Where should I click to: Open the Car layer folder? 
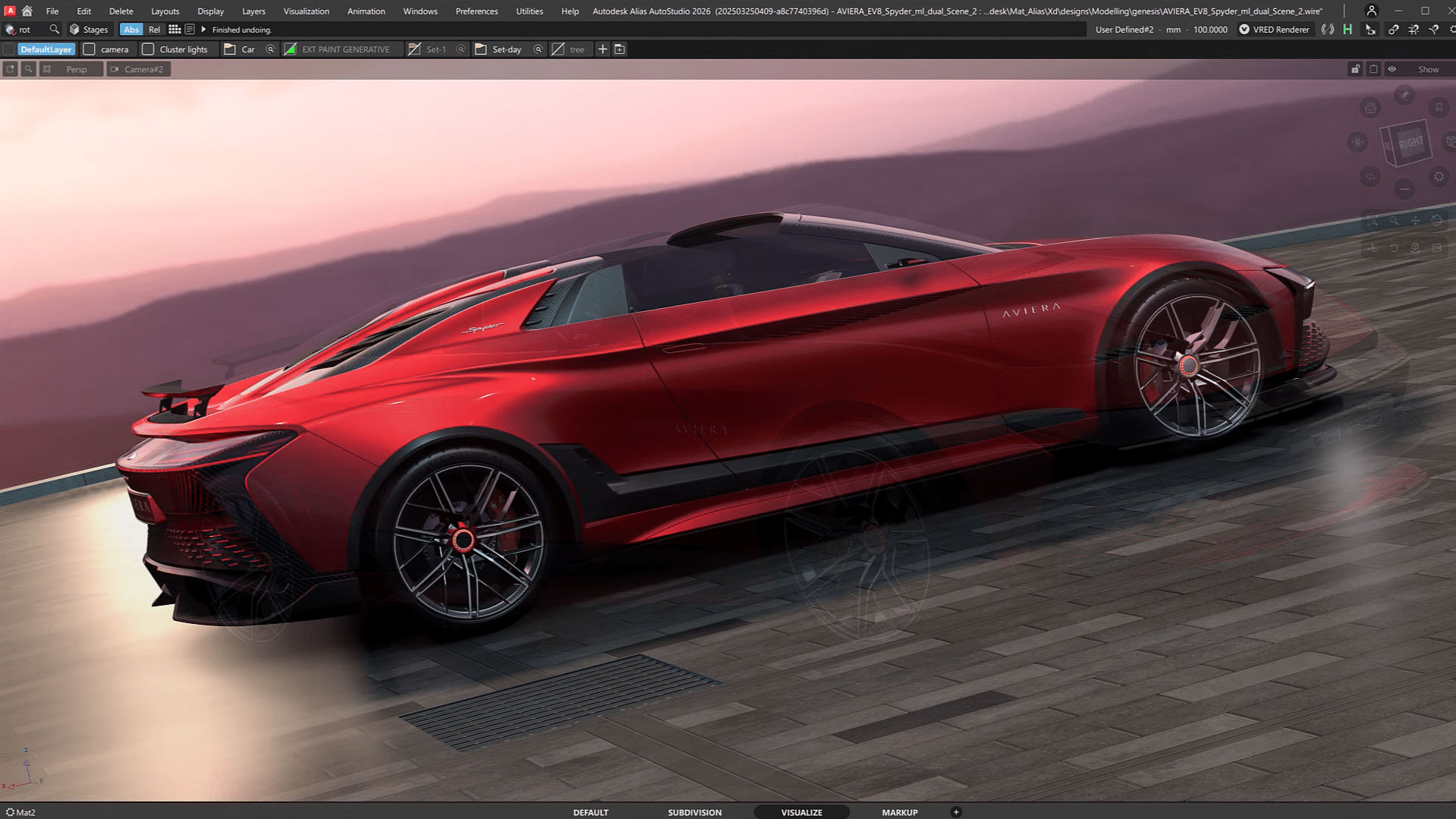tap(229, 49)
